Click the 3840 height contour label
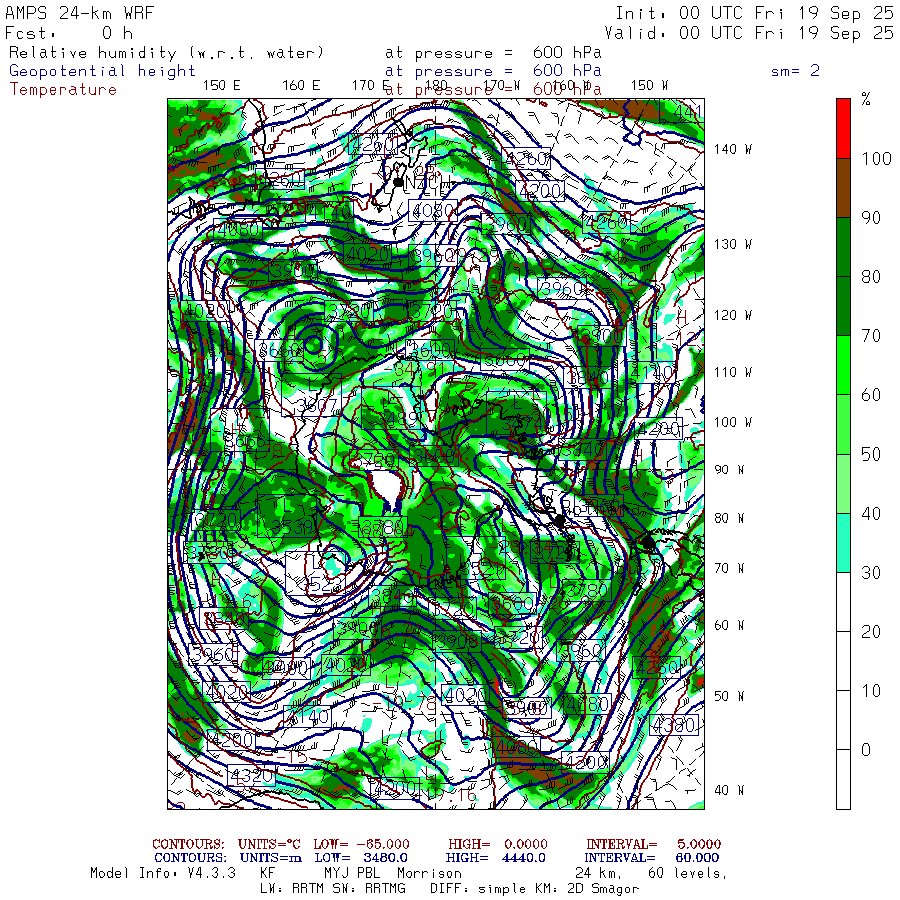 [x=393, y=597]
